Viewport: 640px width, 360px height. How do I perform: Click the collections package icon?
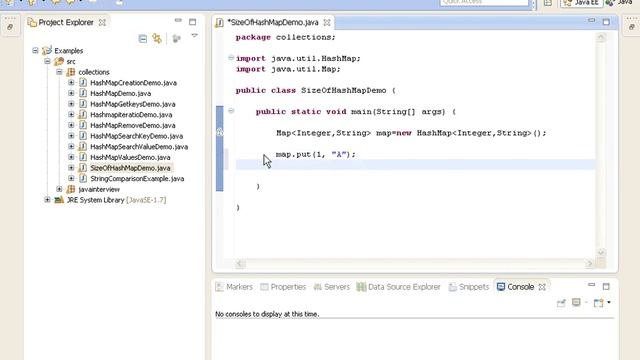coord(71,72)
